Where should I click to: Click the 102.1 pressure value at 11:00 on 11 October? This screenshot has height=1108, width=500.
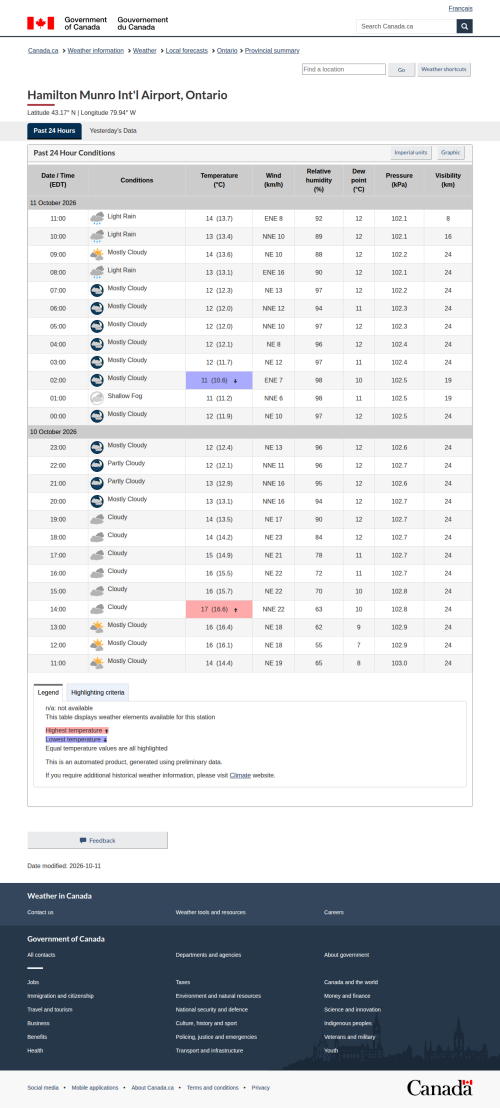pos(399,218)
